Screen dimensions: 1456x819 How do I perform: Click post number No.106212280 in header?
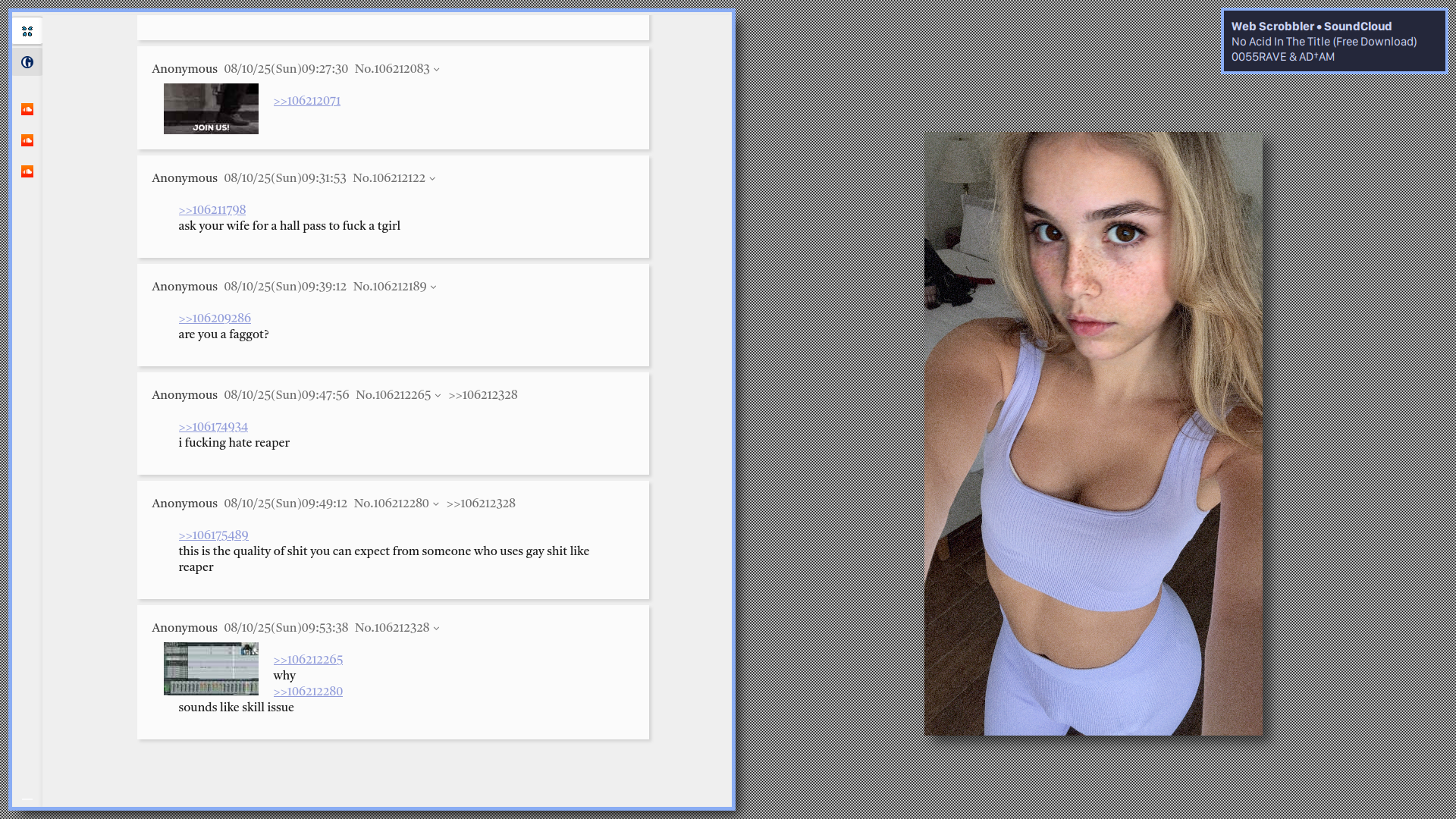[391, 503]
